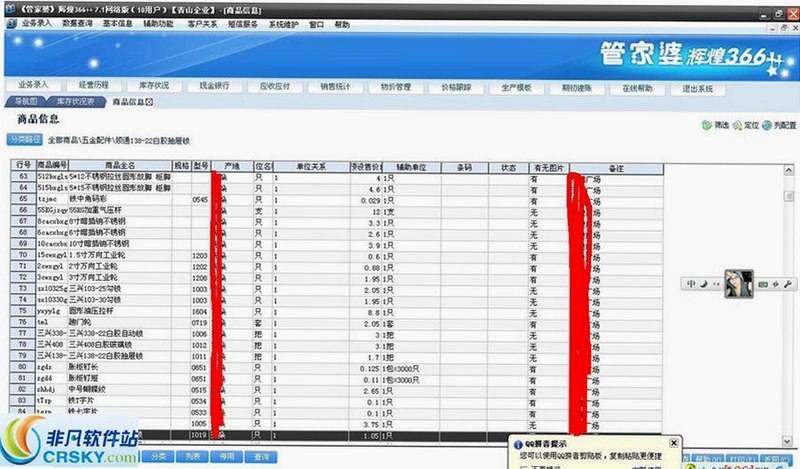Click the 查询 button at the bottom
The height and width of the screenshot is (469, 800).
(x=261, y=456)
